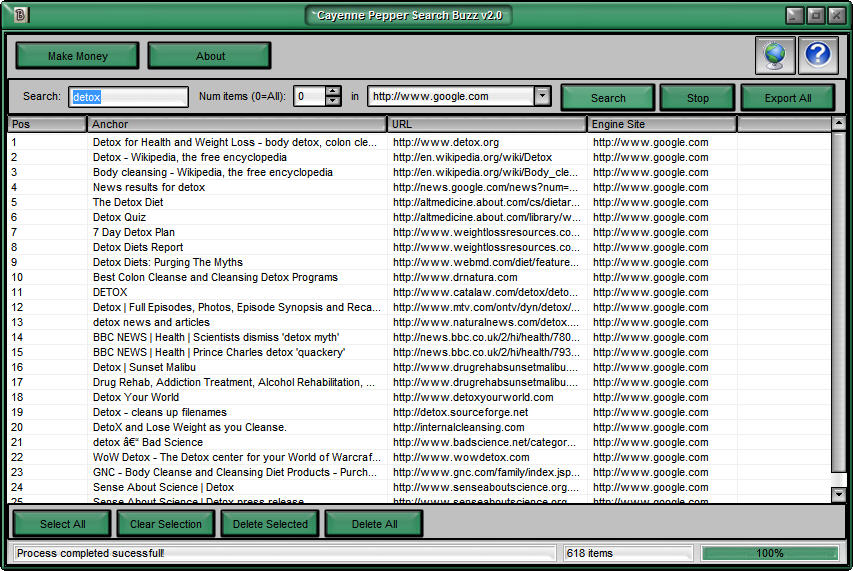Image resolution: width=853 pixels, height=571 pixels.
Task: Click the app logo icon in title bar
Action: [20, 15]
